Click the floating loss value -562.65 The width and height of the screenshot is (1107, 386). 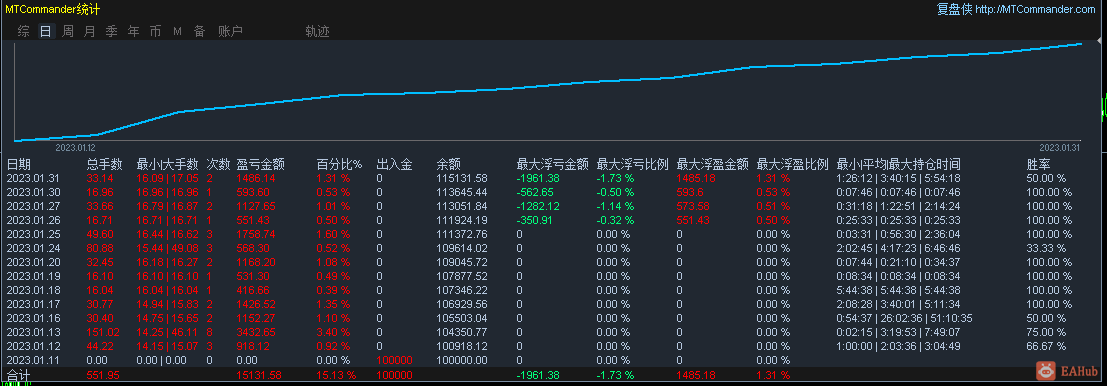tap(535, 193)
